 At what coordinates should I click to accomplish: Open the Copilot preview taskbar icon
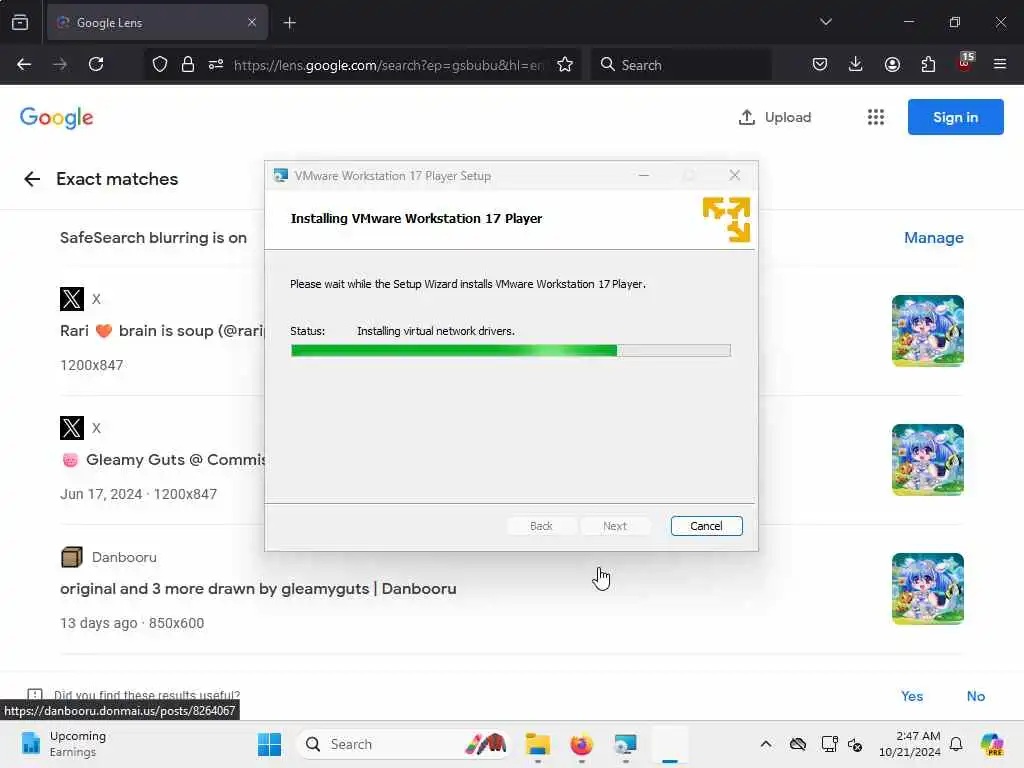tap(992, 744)
